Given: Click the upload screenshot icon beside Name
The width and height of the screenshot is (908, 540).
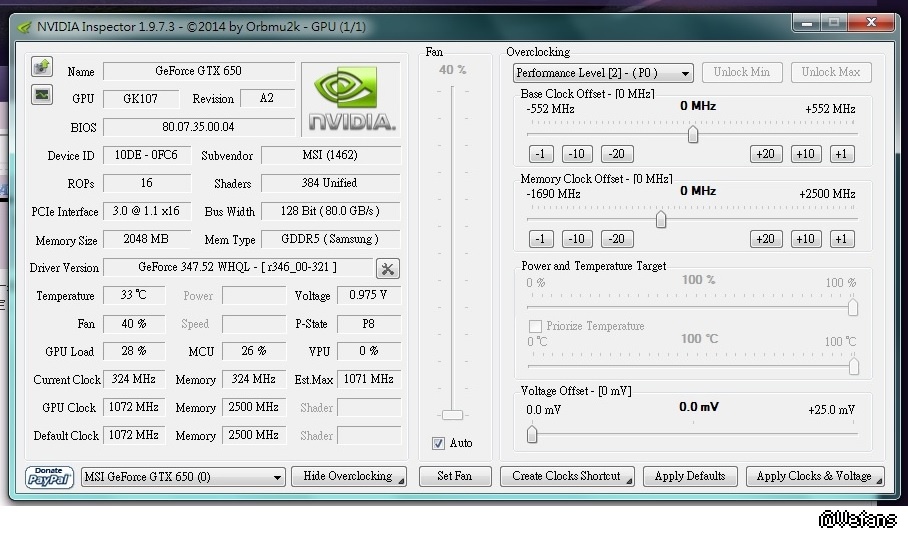Looking at the screenshot, I should coord(41,67).
